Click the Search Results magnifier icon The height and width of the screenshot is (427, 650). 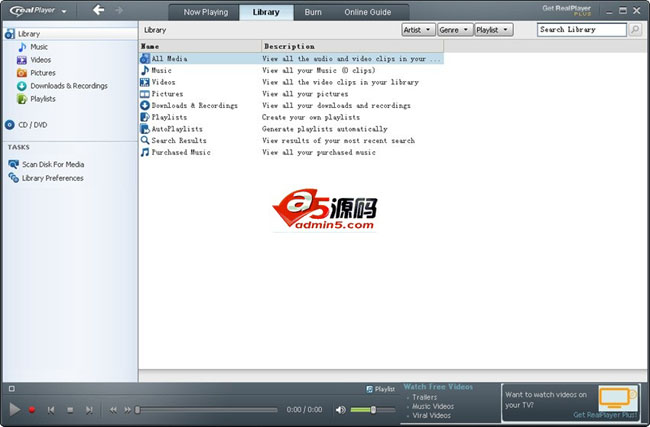click(x=145, y=141)
